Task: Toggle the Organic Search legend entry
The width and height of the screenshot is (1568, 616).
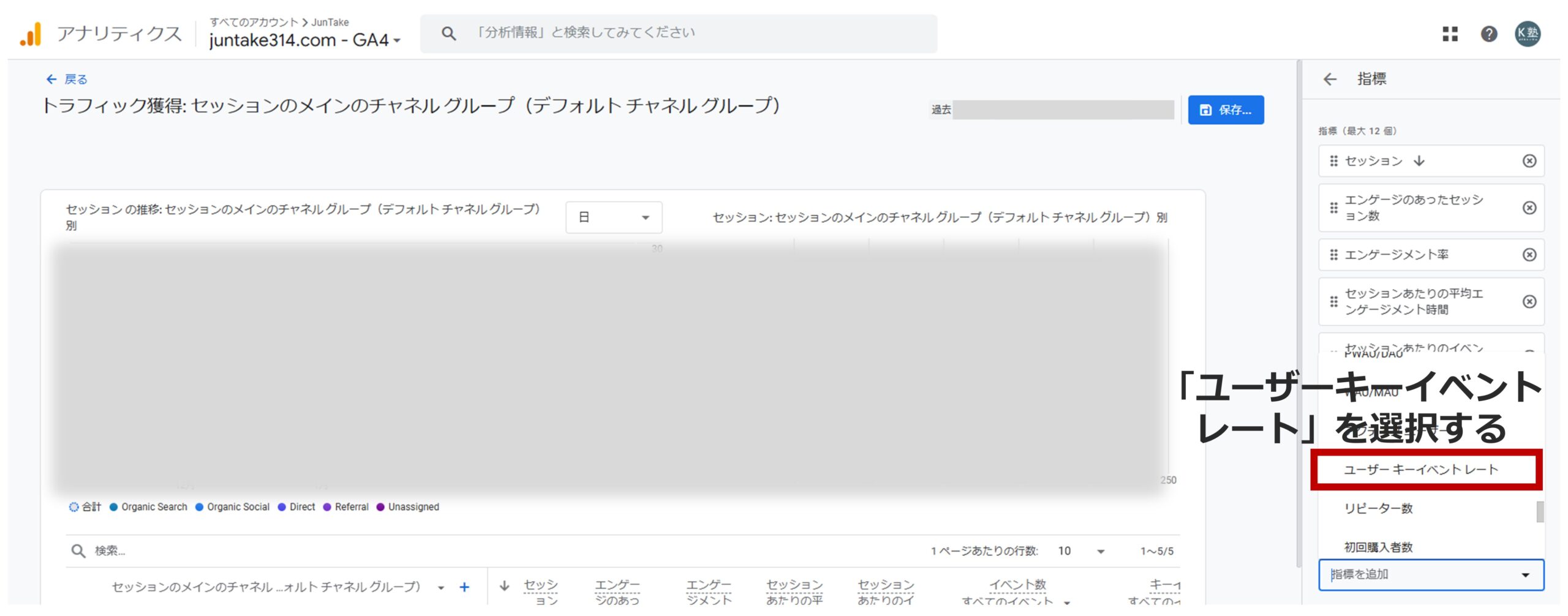Action: click(x=148, y=506)
